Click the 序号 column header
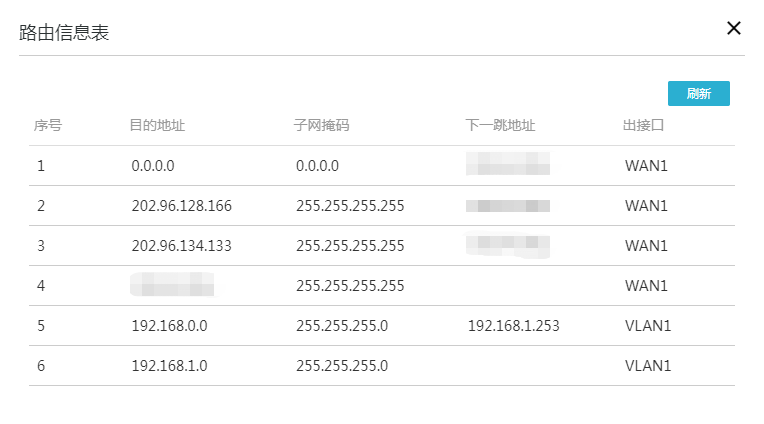Screen dimensions: 764x424 point(48,126)
